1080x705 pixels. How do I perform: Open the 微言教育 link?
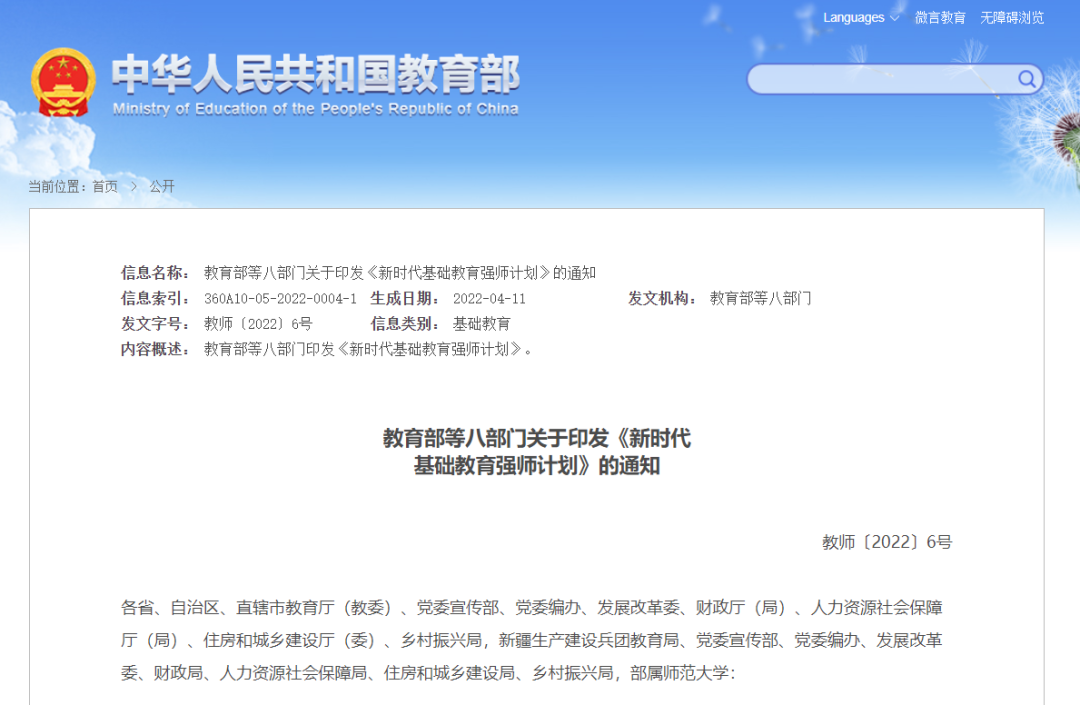(940, 18)
